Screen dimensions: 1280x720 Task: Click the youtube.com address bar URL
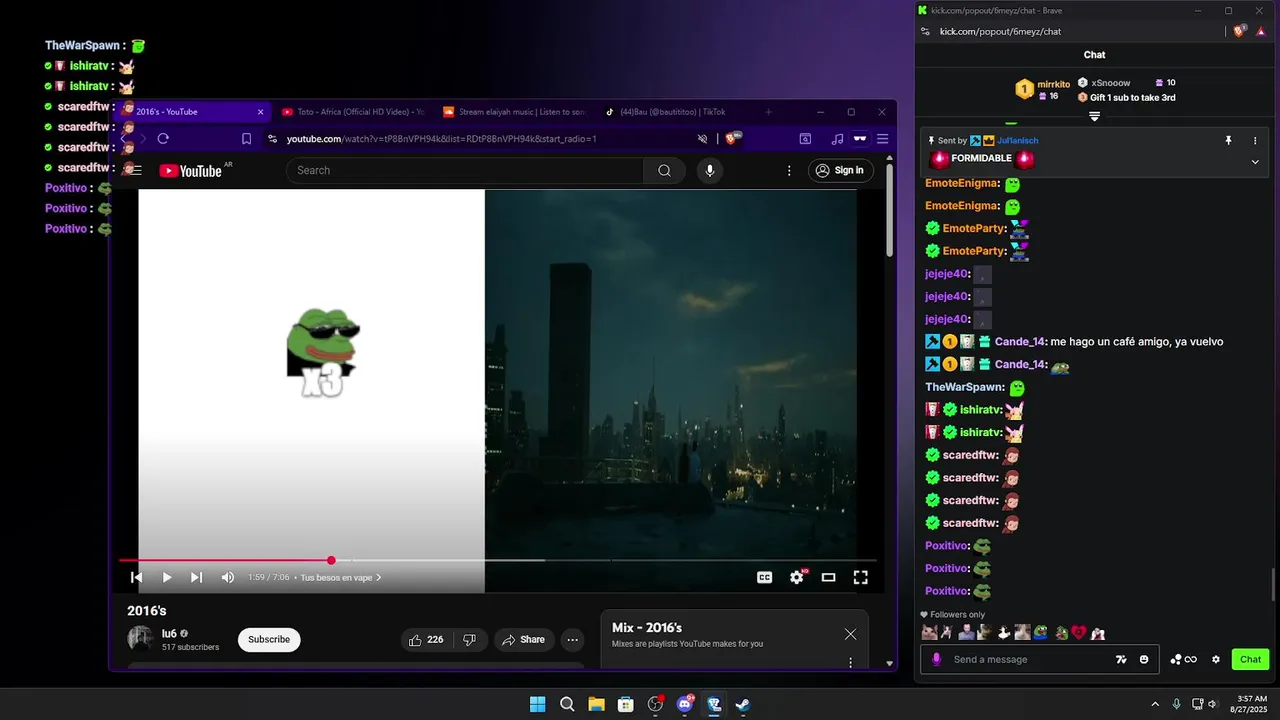tap(441, 139)
